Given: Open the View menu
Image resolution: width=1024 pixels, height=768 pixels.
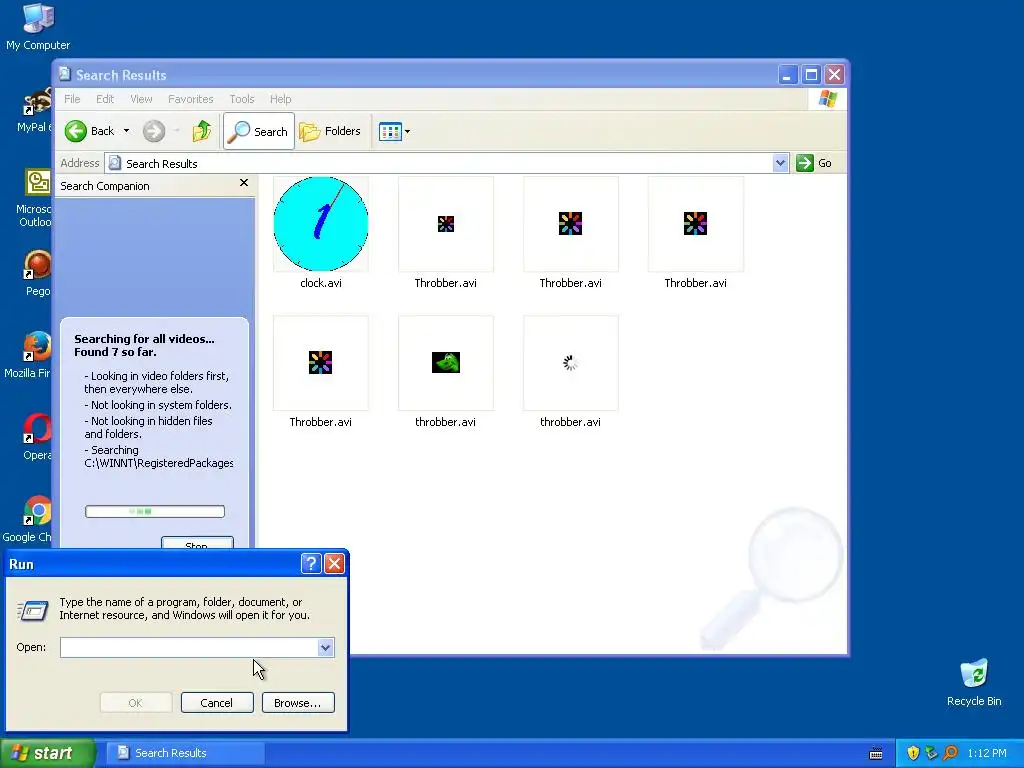Looking at the screenshot, I should pyautogui.click(x=141, y=99).
